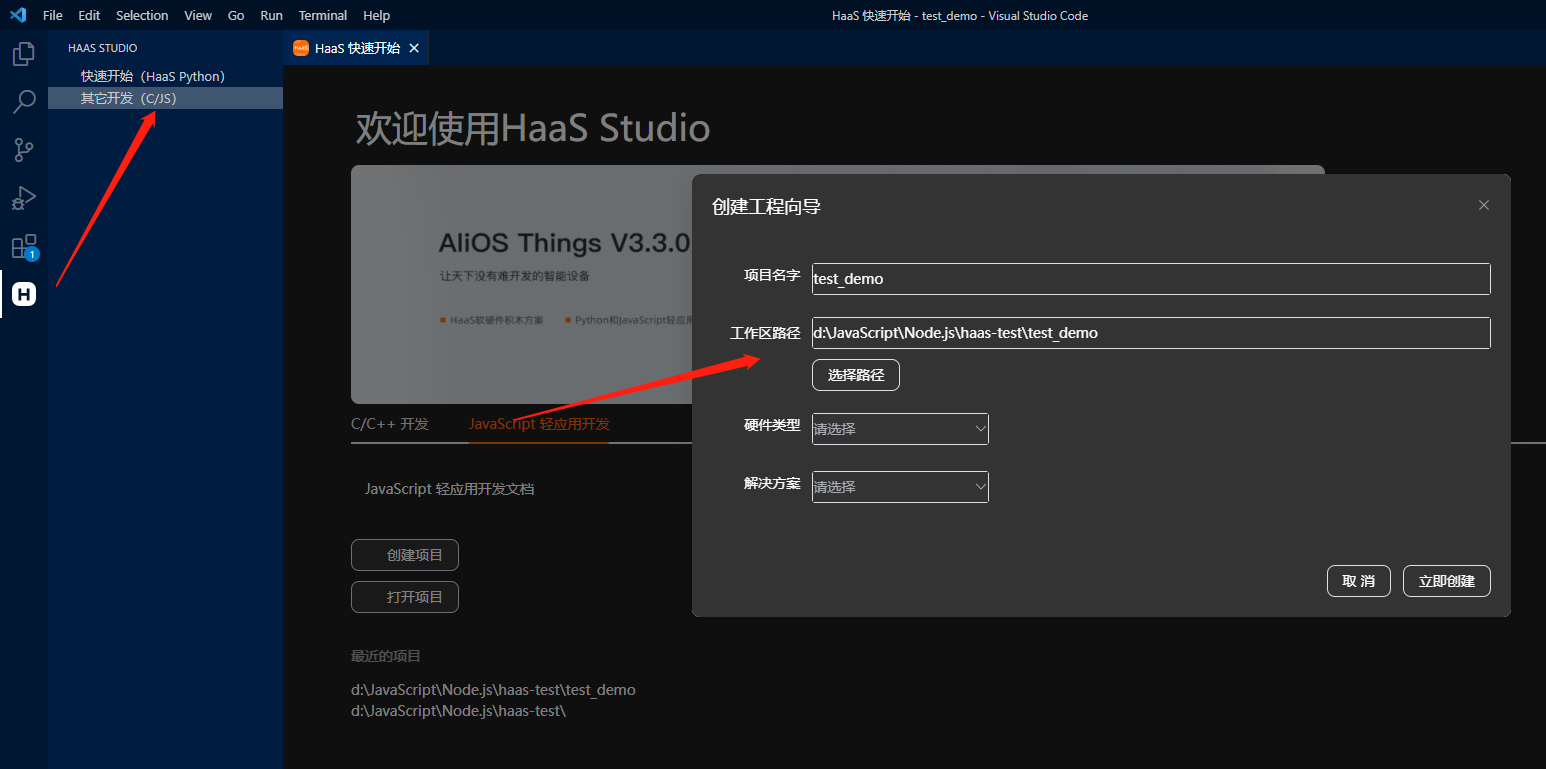
Task: Click the 选择路径 button
Action: (856, 375)
